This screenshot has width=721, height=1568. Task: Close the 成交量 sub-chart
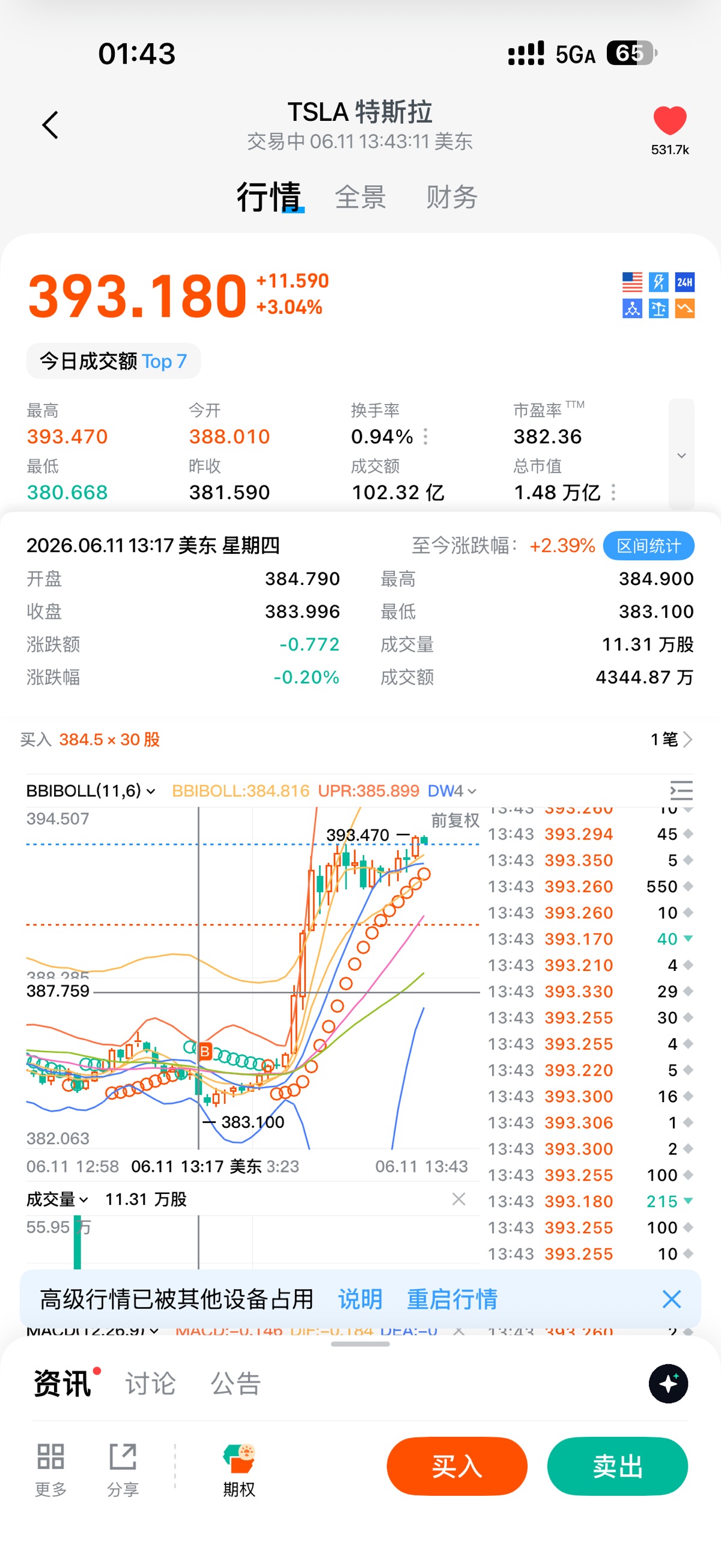[459, 1199]
